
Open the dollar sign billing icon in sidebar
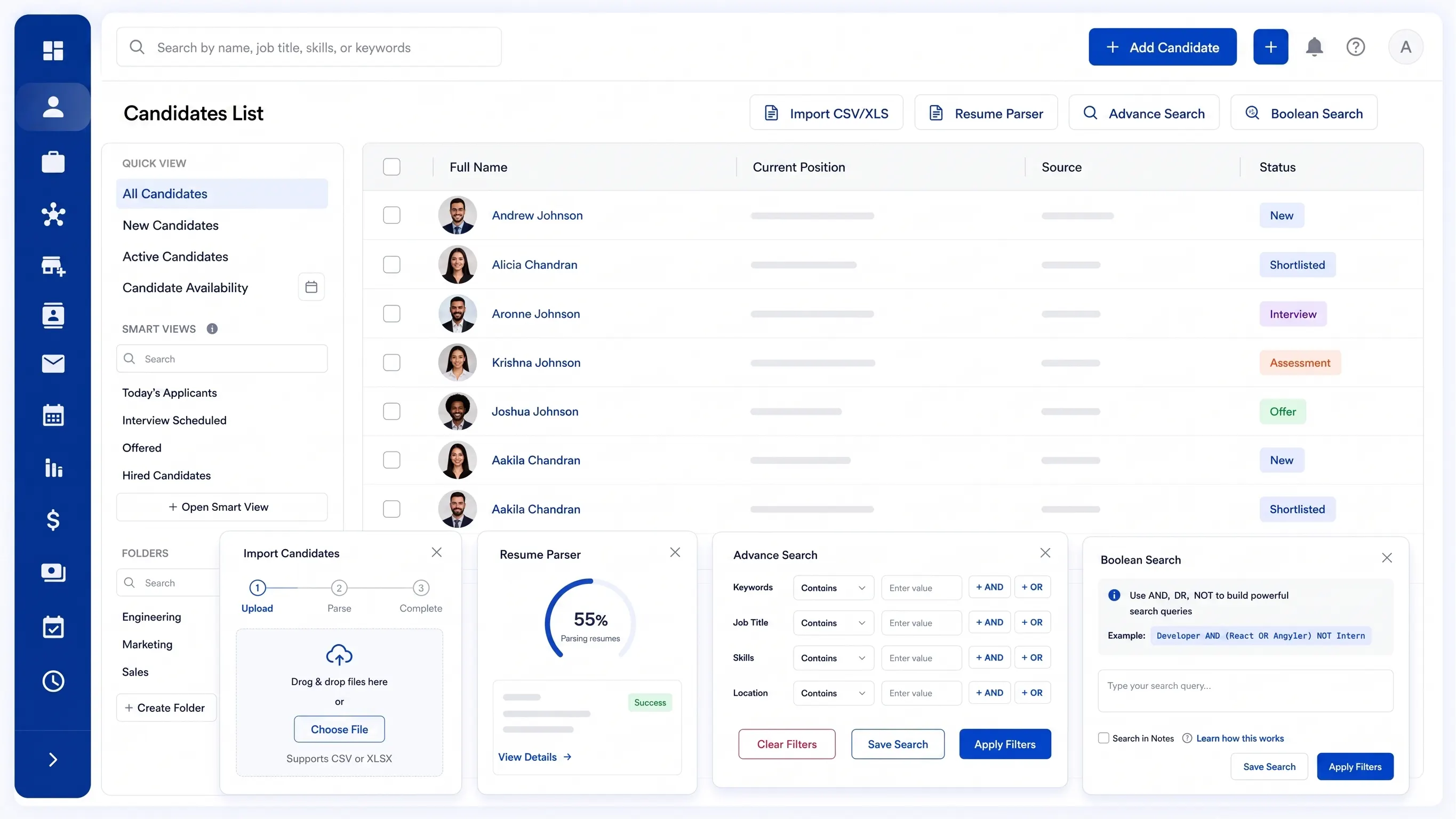[x=53, y=519]
